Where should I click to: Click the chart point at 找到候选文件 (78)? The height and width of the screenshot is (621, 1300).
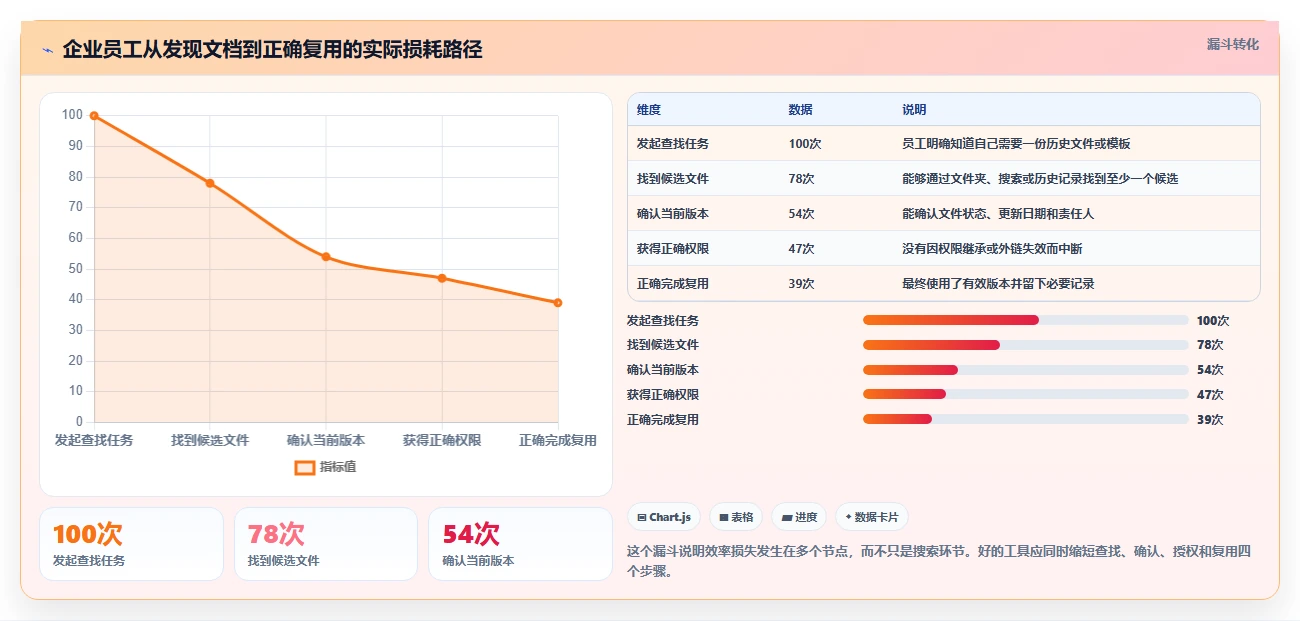[x=210, y=183]
